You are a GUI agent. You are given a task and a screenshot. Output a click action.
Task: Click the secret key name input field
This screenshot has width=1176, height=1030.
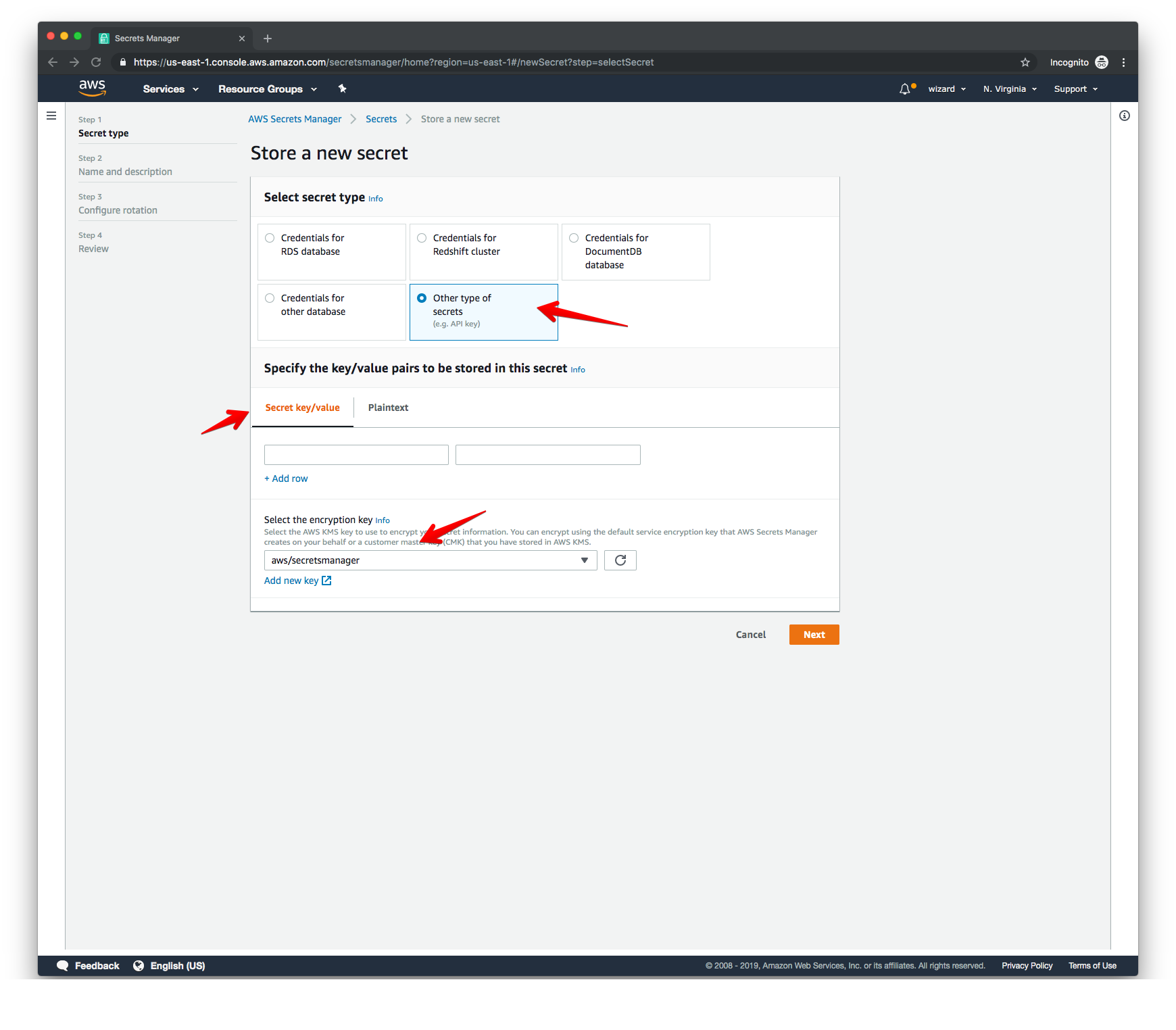356,455
